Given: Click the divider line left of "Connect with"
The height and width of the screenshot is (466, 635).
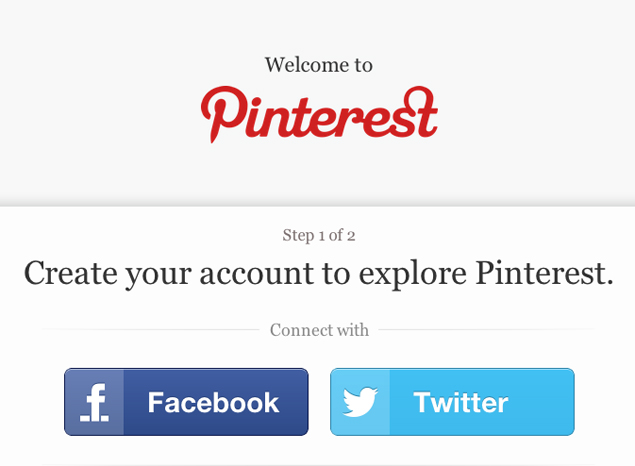Looking at the screenshot, I should click(x=150, y=330).
